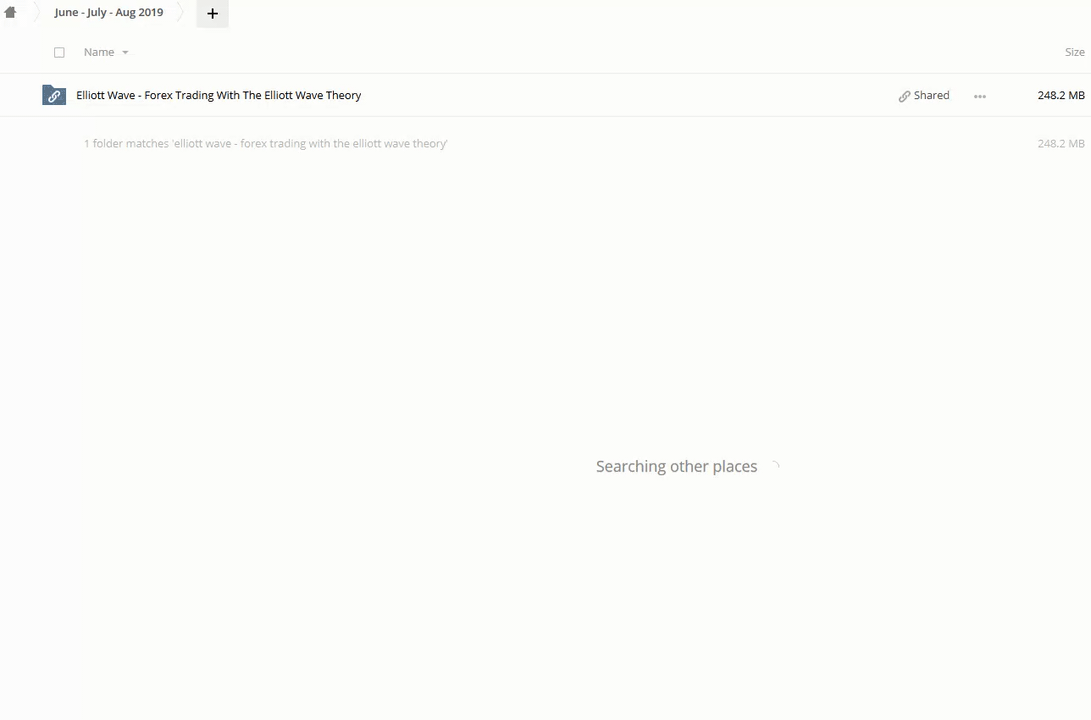
Task: Click the loading spinner beside Searching other places
Action: 774,466
